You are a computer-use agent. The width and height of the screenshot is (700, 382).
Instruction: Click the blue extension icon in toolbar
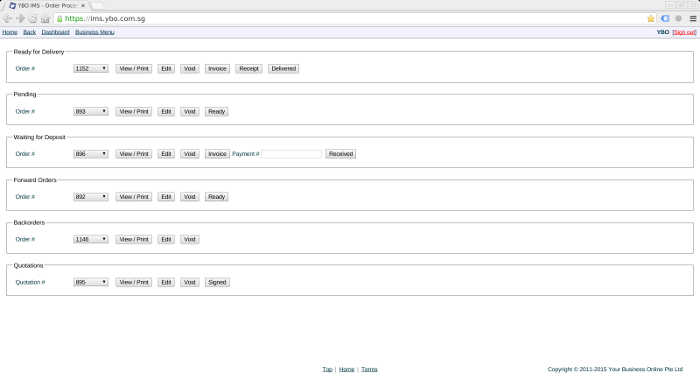pyautogui.click(x=665, y=19)
